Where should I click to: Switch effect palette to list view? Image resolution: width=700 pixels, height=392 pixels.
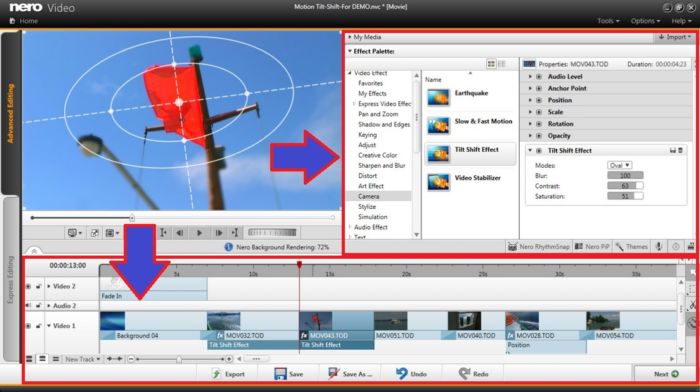(502, 64)
